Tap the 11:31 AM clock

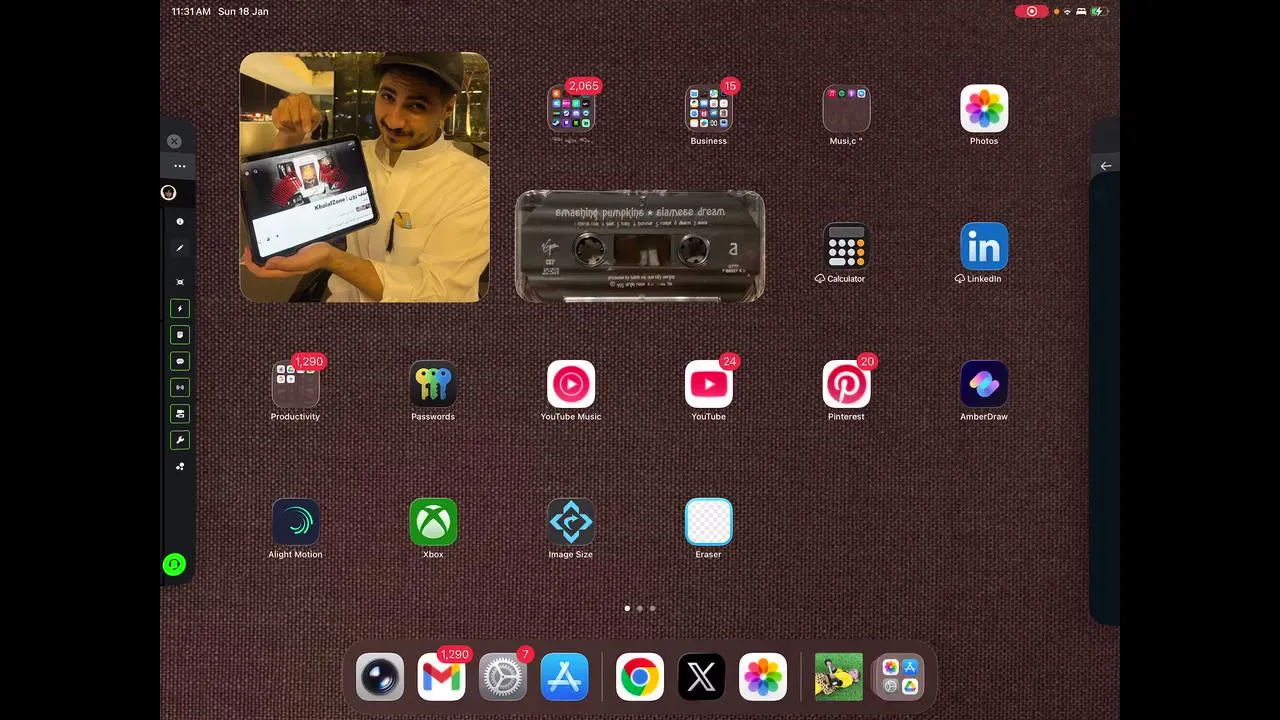pyautogui.click(x=191, y=11)
